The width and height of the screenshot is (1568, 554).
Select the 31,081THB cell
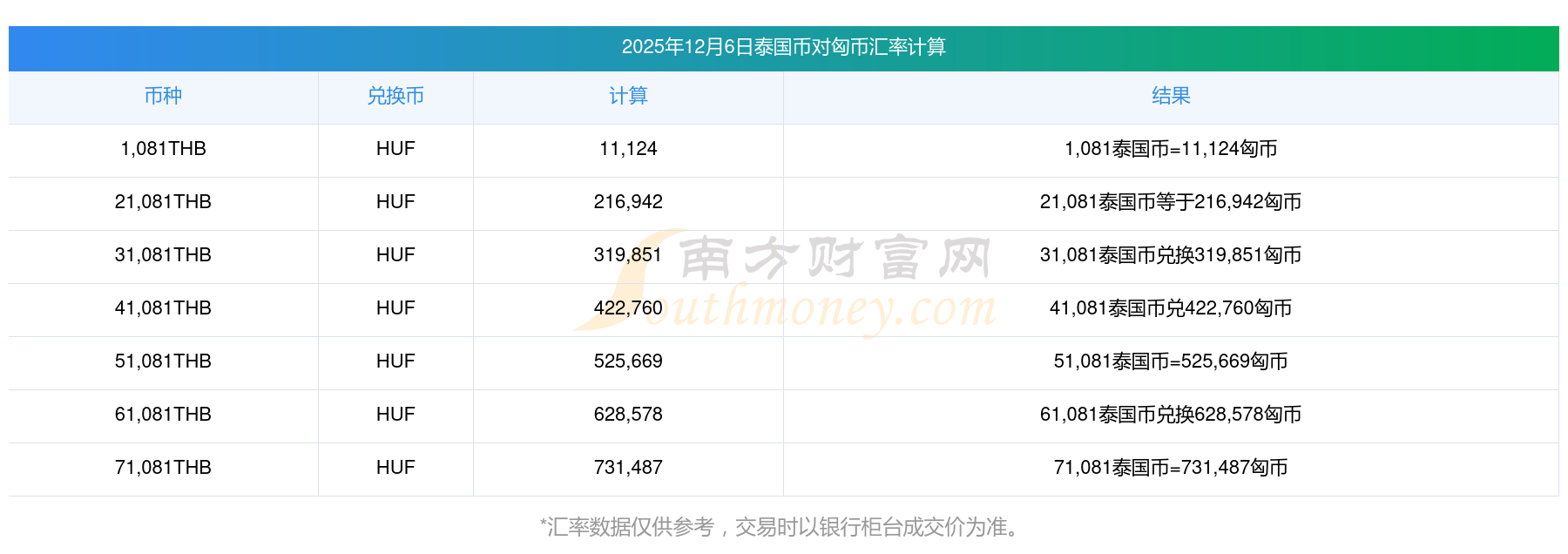click(163, 255)
